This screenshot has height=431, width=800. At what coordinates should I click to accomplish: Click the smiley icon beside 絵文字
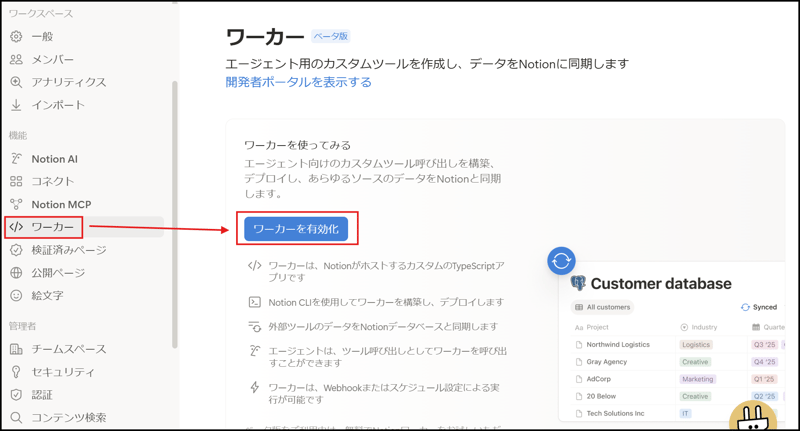click(16, 295)
